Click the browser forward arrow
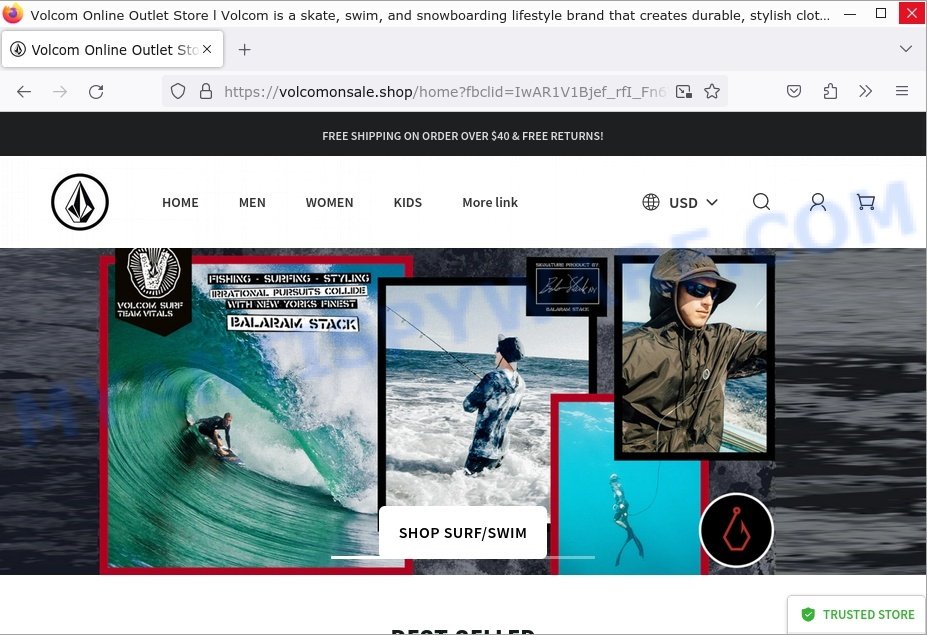The image size is (927, 635). [60, 92]
